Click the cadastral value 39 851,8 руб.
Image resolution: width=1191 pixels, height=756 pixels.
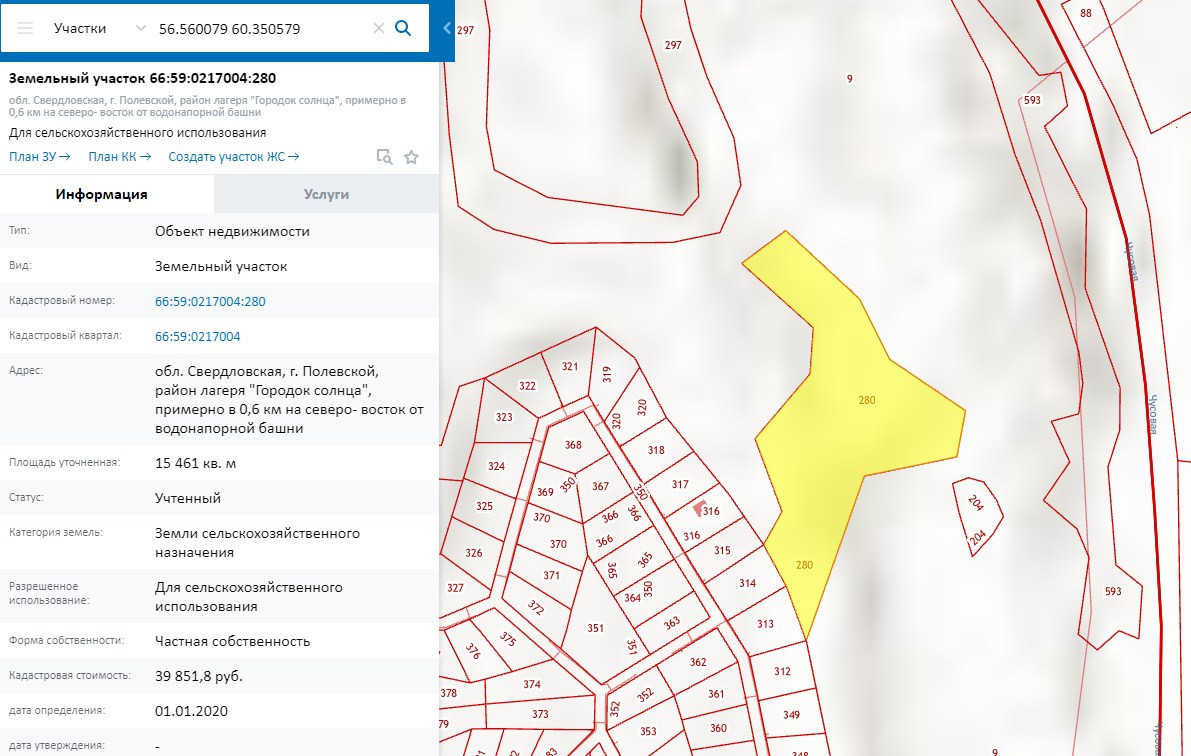click(x=199, y=675)
